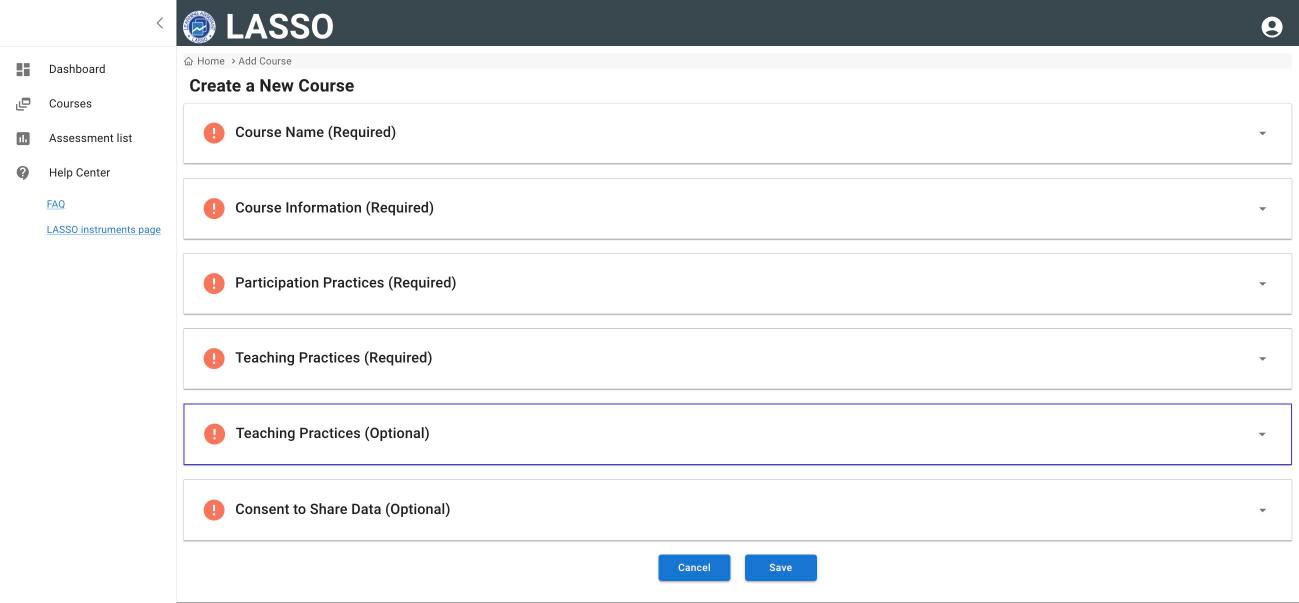Click the 'Create a New Course' heading

272,86
